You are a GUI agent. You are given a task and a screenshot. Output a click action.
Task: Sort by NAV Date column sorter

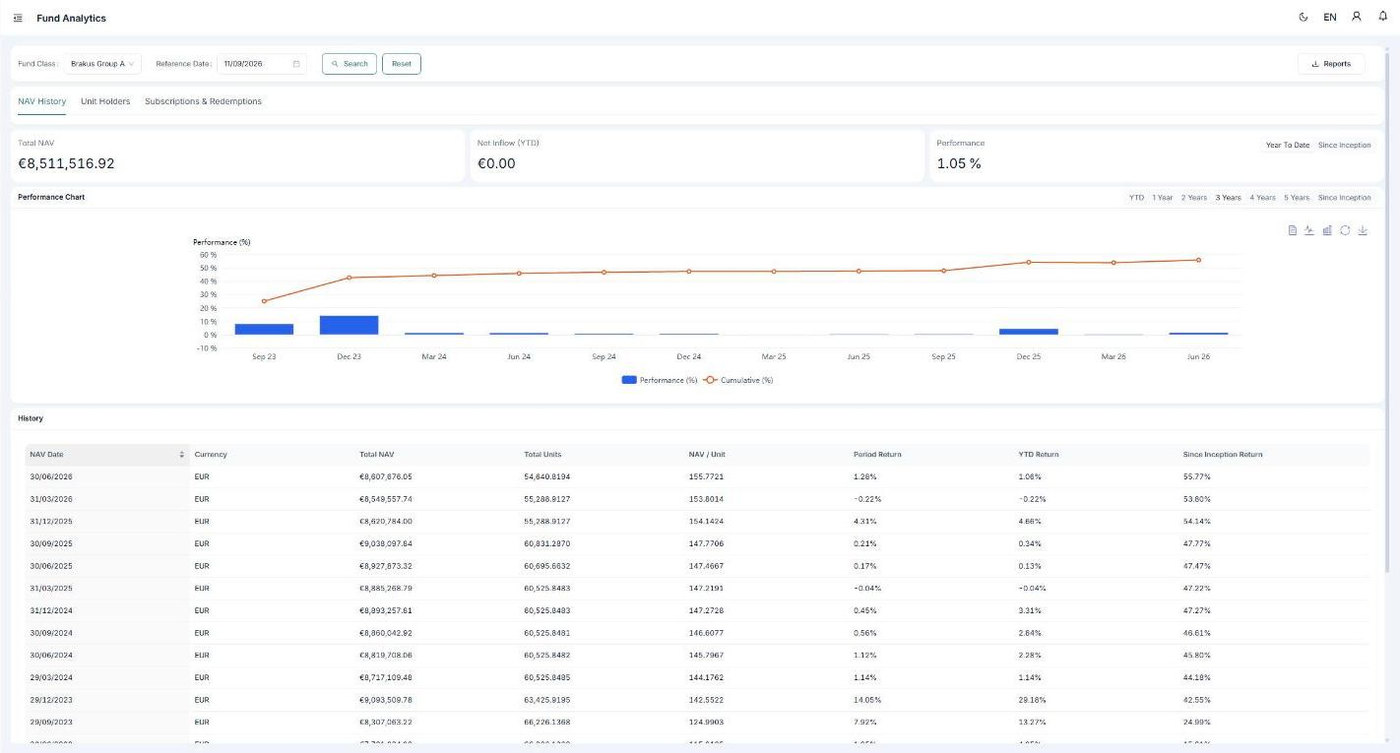tap(182, 454)
